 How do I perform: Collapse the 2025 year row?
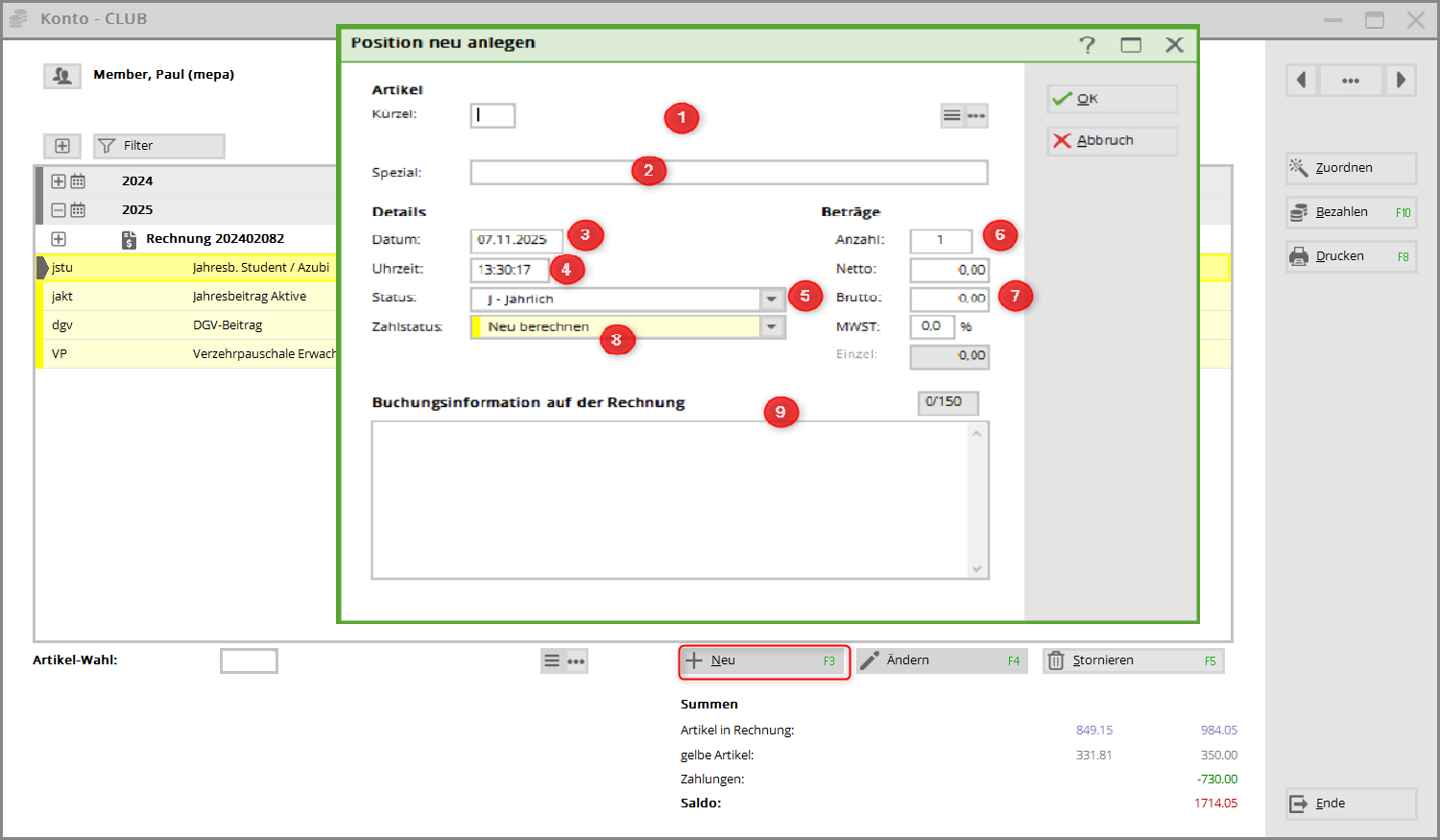59,210
